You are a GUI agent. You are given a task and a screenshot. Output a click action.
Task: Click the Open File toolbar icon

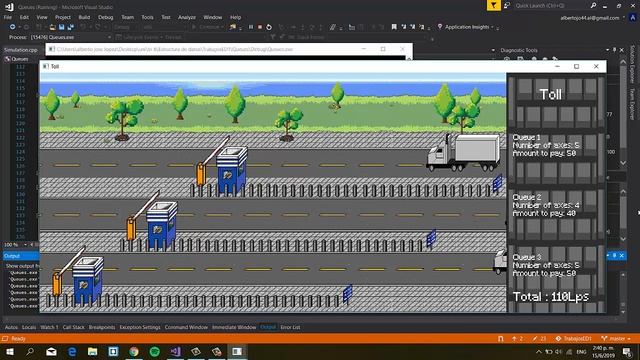click(52, 27)
